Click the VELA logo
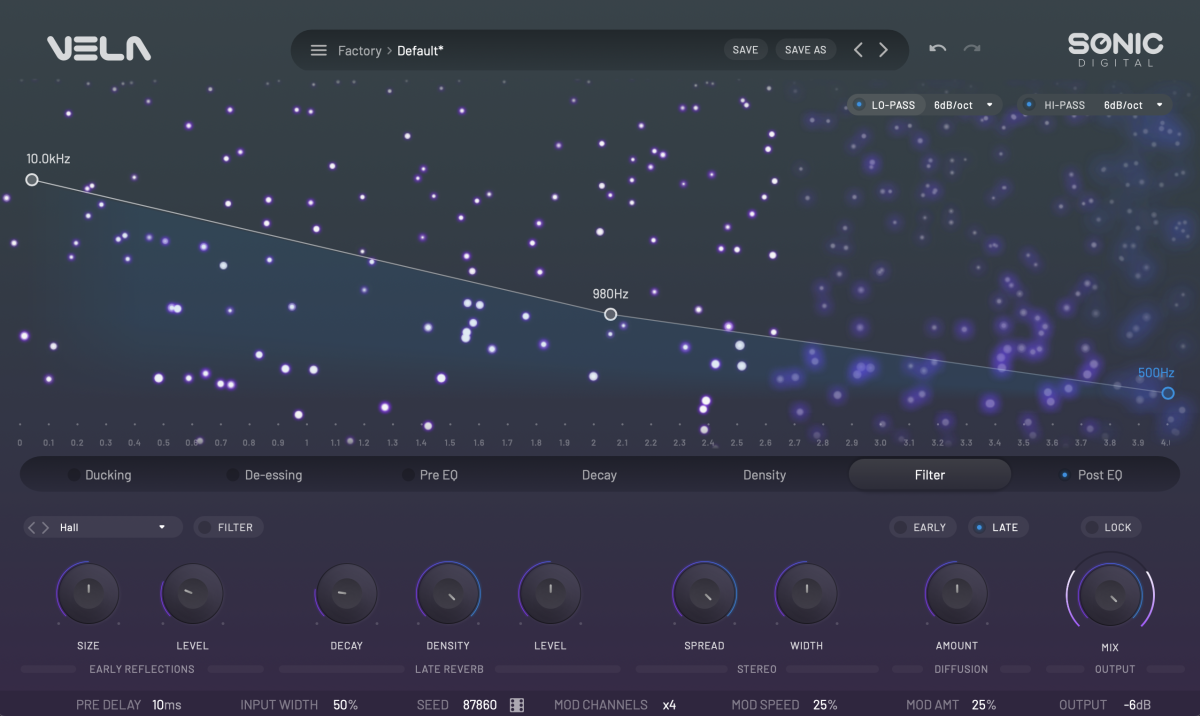 [x=98, y=48]
